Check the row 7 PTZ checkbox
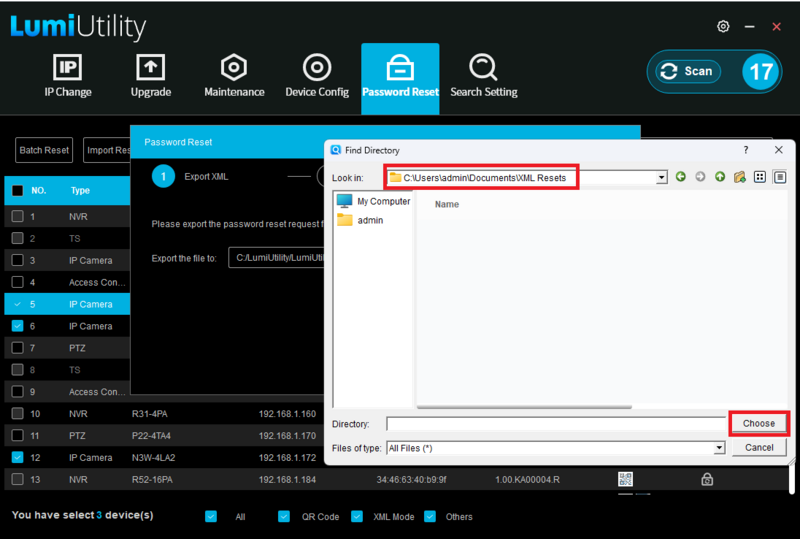The height and width of the screenshot is (539, 800). (x=17, y=348)
